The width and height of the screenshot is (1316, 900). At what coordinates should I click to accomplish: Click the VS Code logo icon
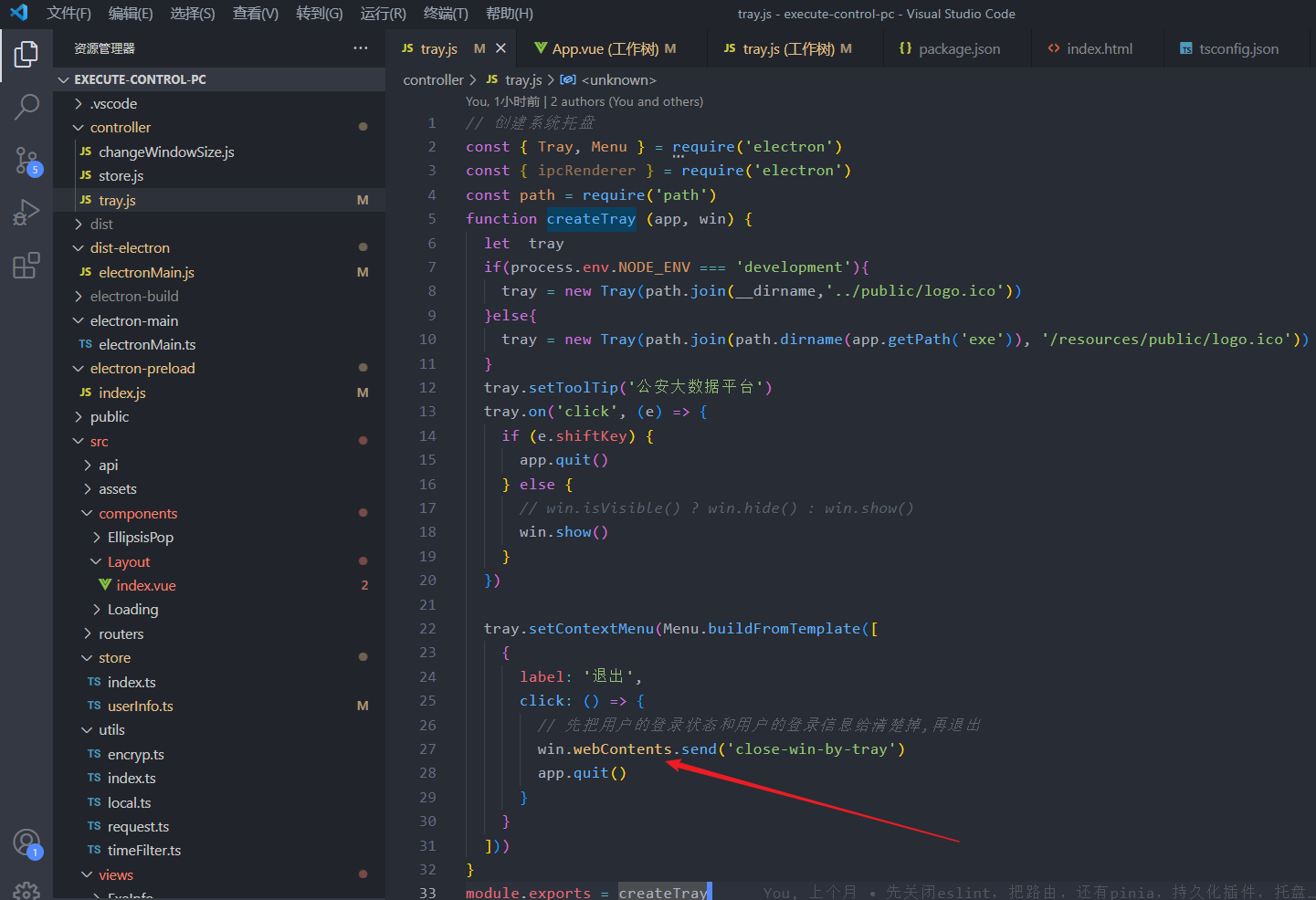18,13
